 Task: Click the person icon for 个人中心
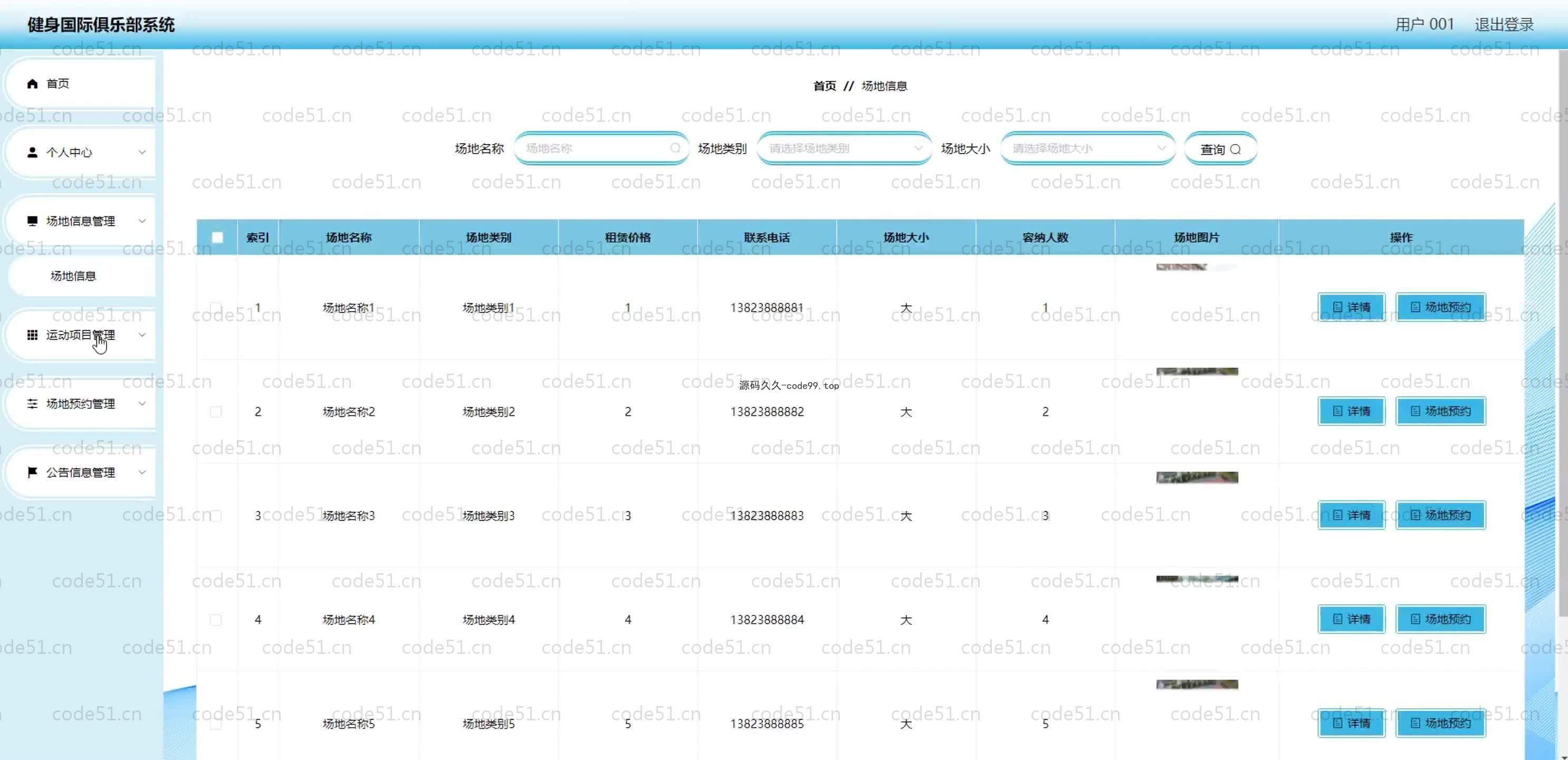coord(32,152)
